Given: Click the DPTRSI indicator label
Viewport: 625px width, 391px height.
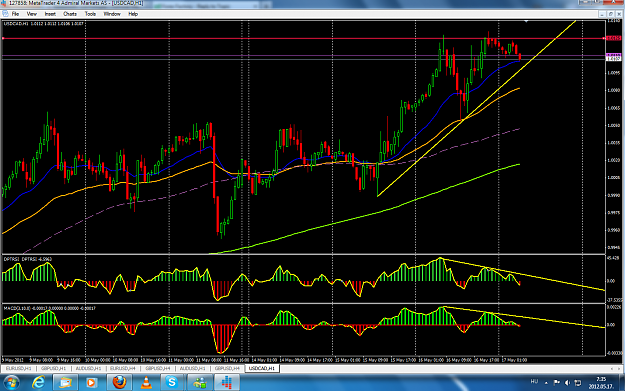Looking at the screenshot, I should [28, 259].
